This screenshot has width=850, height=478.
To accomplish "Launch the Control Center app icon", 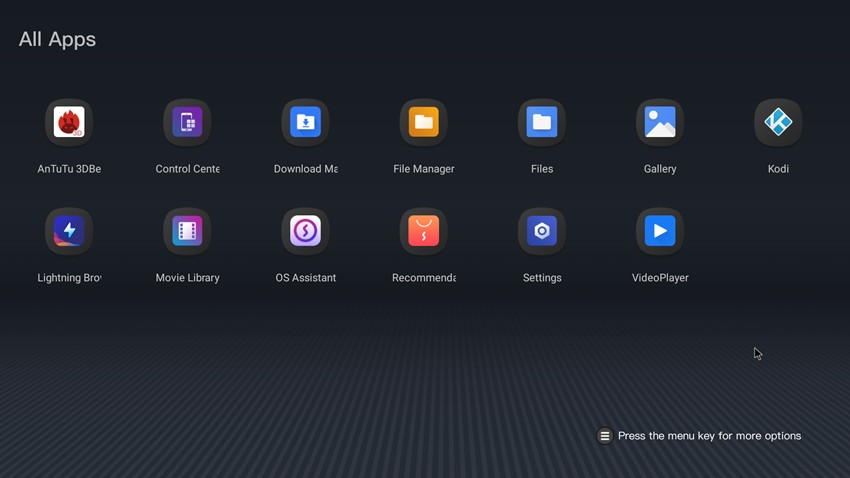I will click(187, 123).
